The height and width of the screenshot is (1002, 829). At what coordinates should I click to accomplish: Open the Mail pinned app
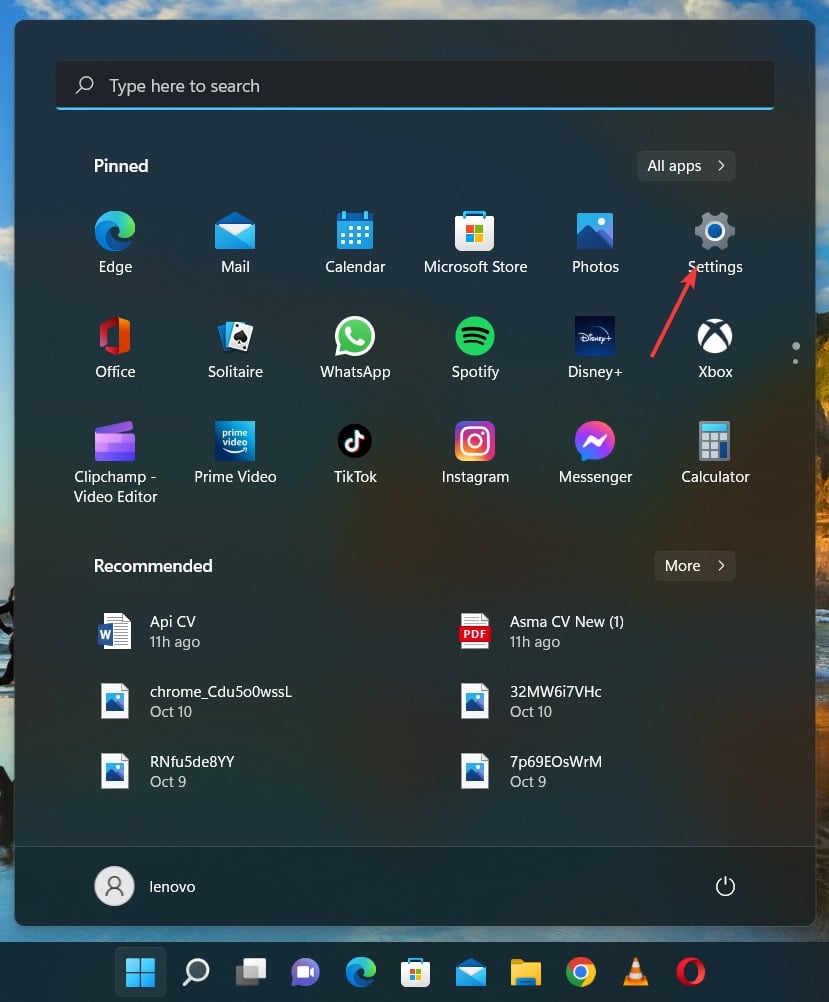[x=235, y=242]
